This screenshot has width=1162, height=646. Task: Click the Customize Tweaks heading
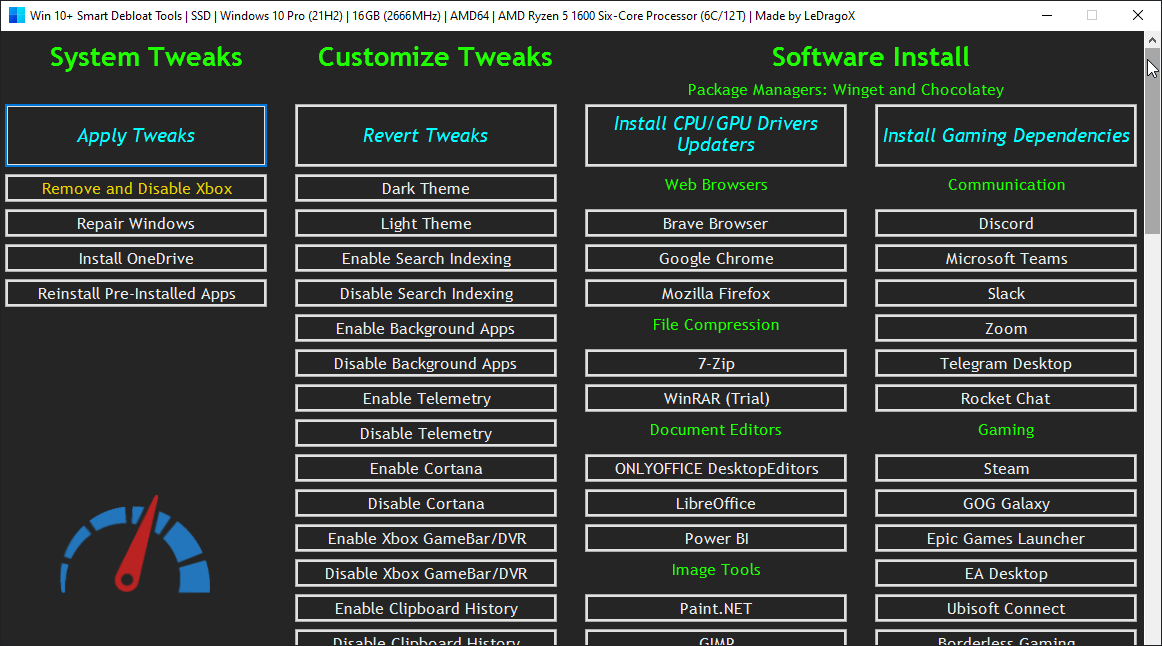point(435,57)
